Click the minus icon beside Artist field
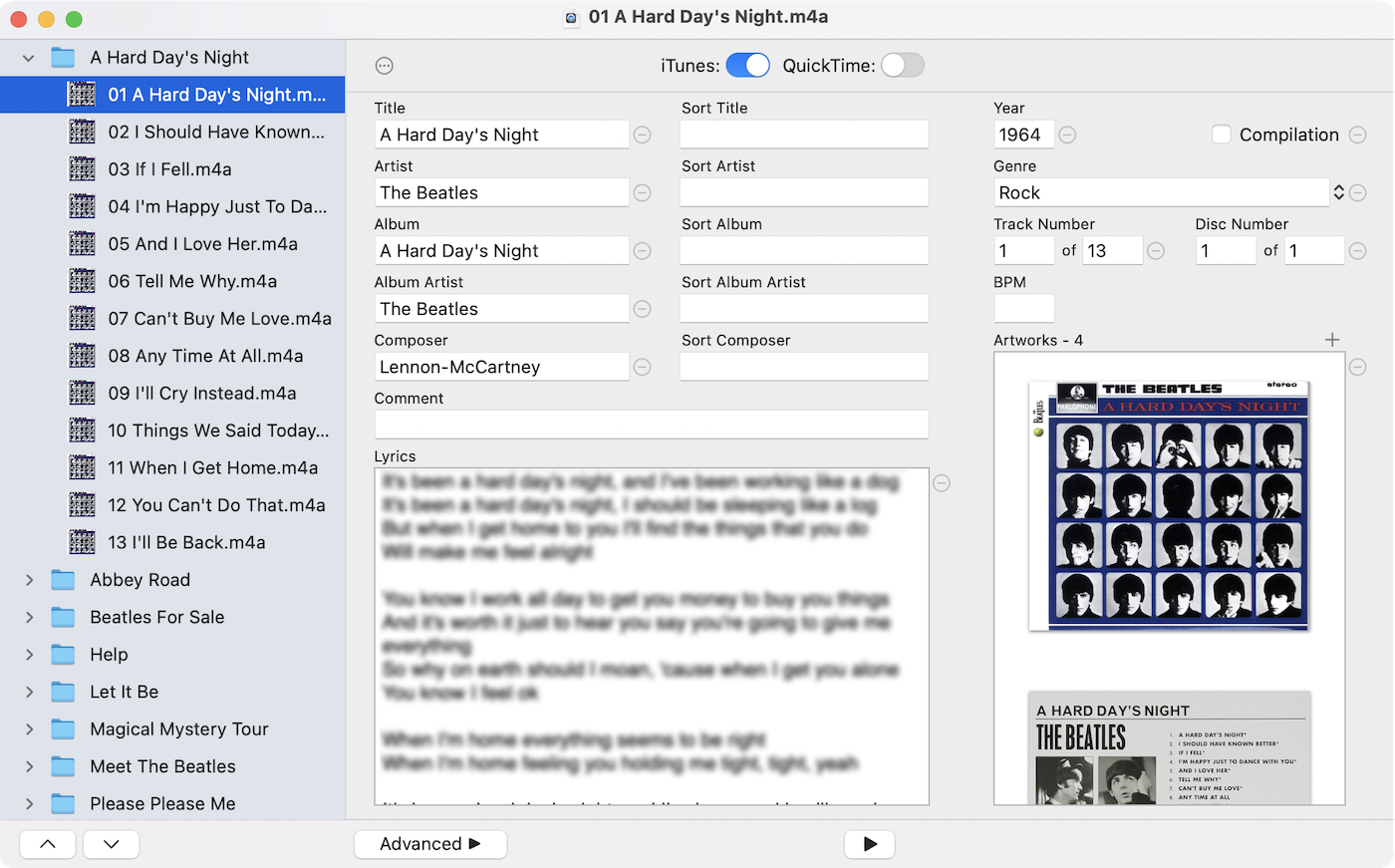 click(643, 192)
